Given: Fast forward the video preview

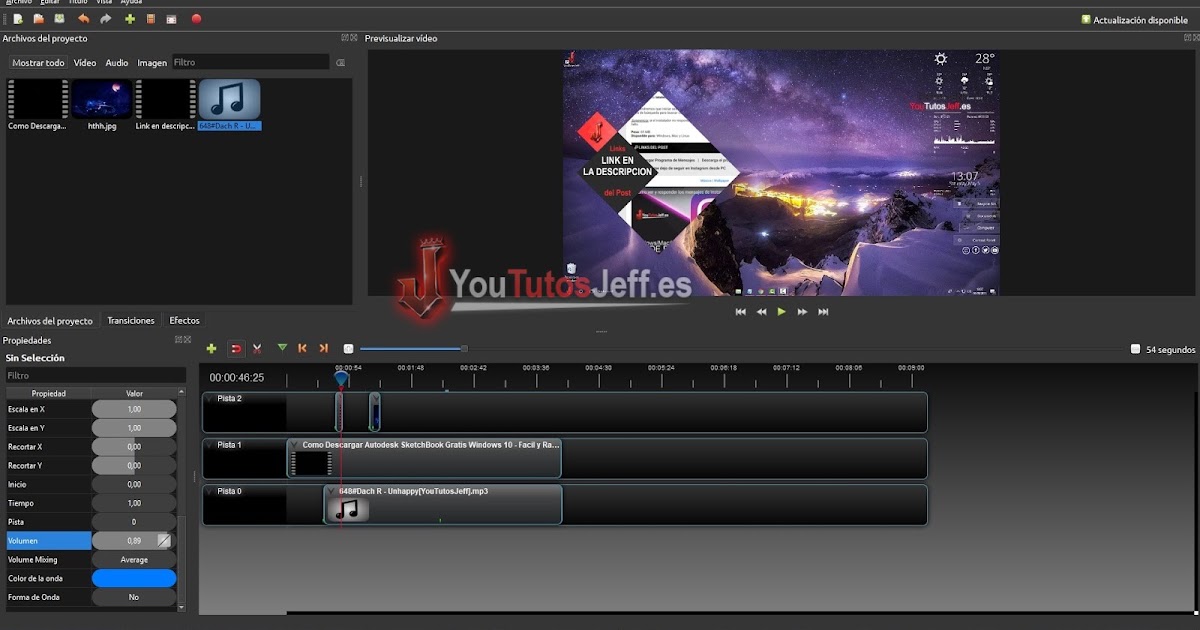Looking at the screenshot, I should pos(803,312).
